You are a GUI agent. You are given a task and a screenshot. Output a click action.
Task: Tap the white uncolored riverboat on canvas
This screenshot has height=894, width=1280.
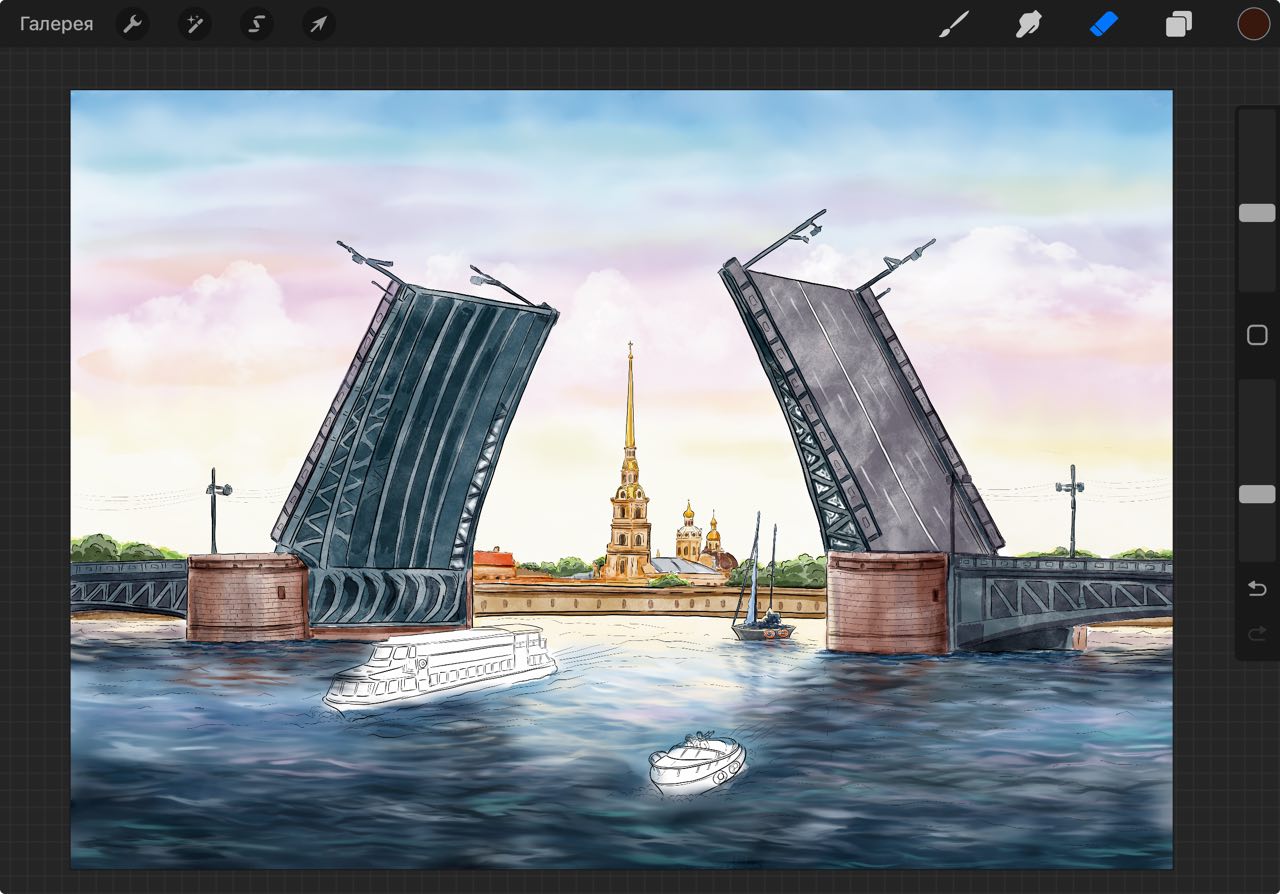pyautogui.click(x=440, y=666)
